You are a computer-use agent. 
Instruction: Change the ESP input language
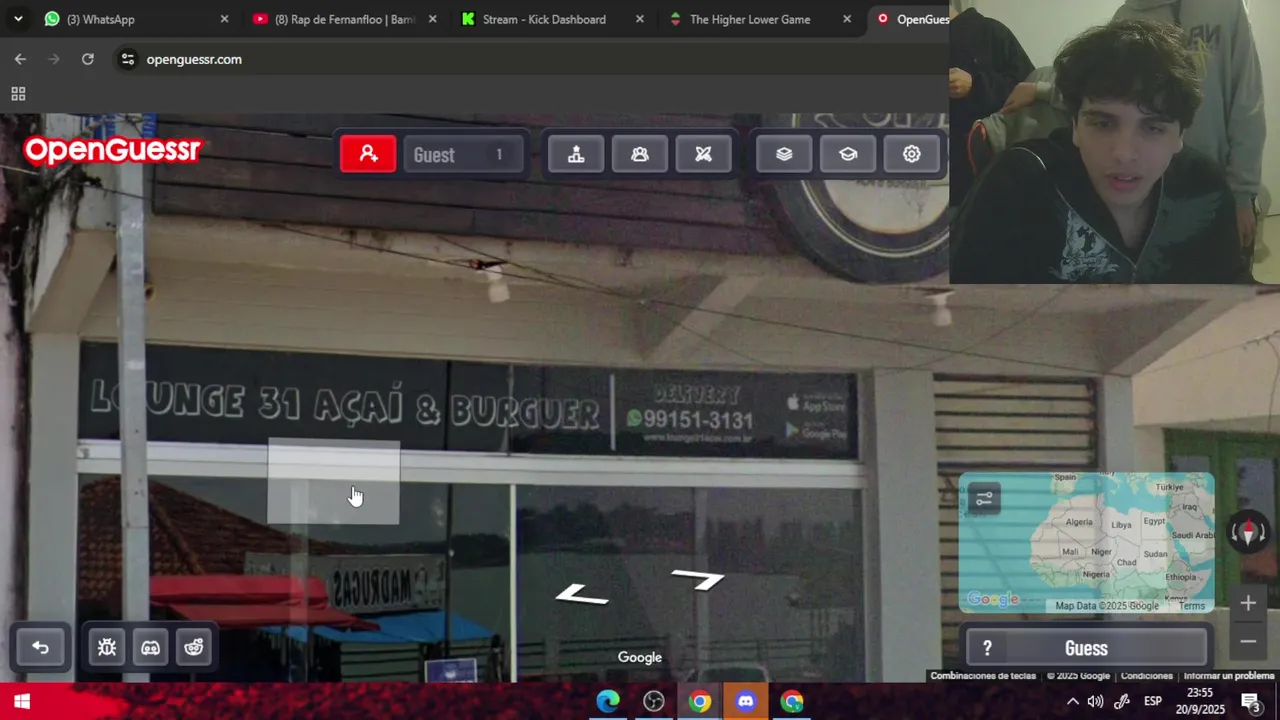(x=1152, y=701)
